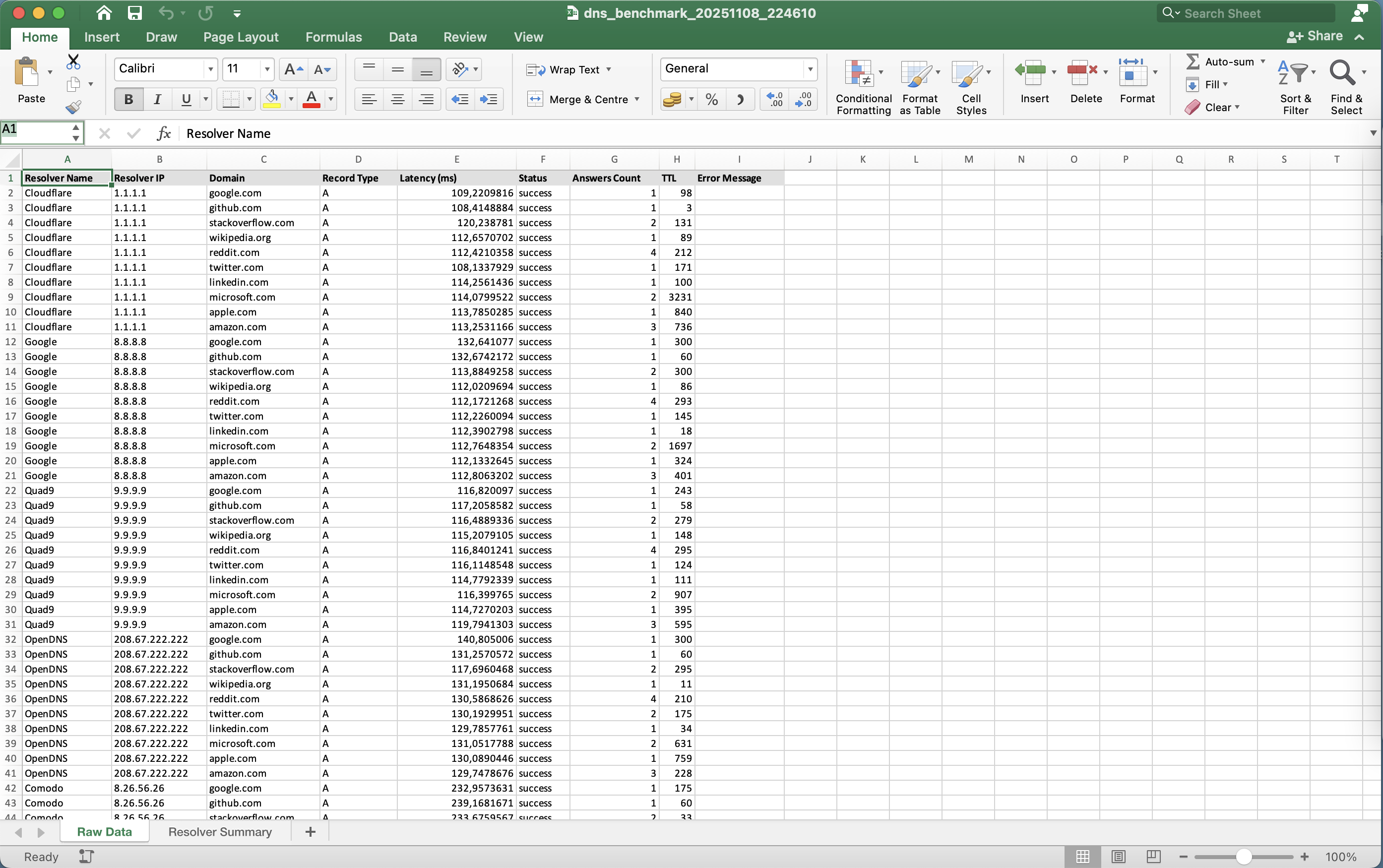Open the Page Layout ribbon tab

tap(241, 37)
